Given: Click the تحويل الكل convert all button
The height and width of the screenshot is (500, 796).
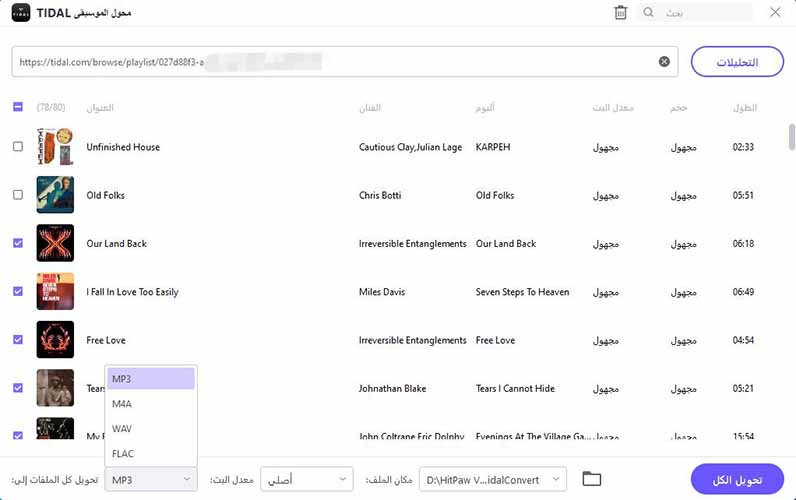Looking at the screenshot, I should coord(737,479).
